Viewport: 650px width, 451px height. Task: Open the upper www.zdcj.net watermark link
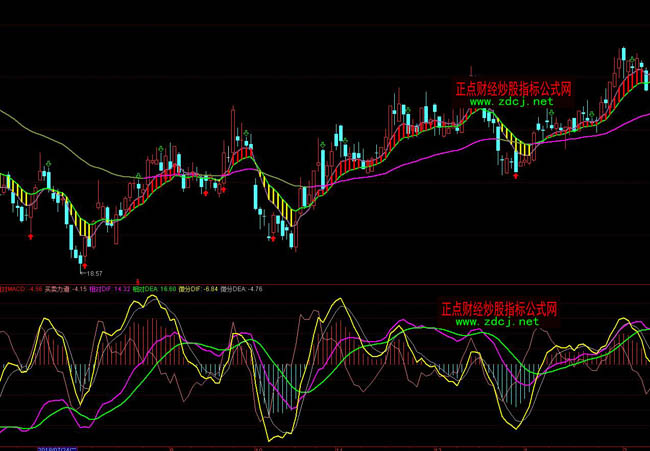(511, 102)
